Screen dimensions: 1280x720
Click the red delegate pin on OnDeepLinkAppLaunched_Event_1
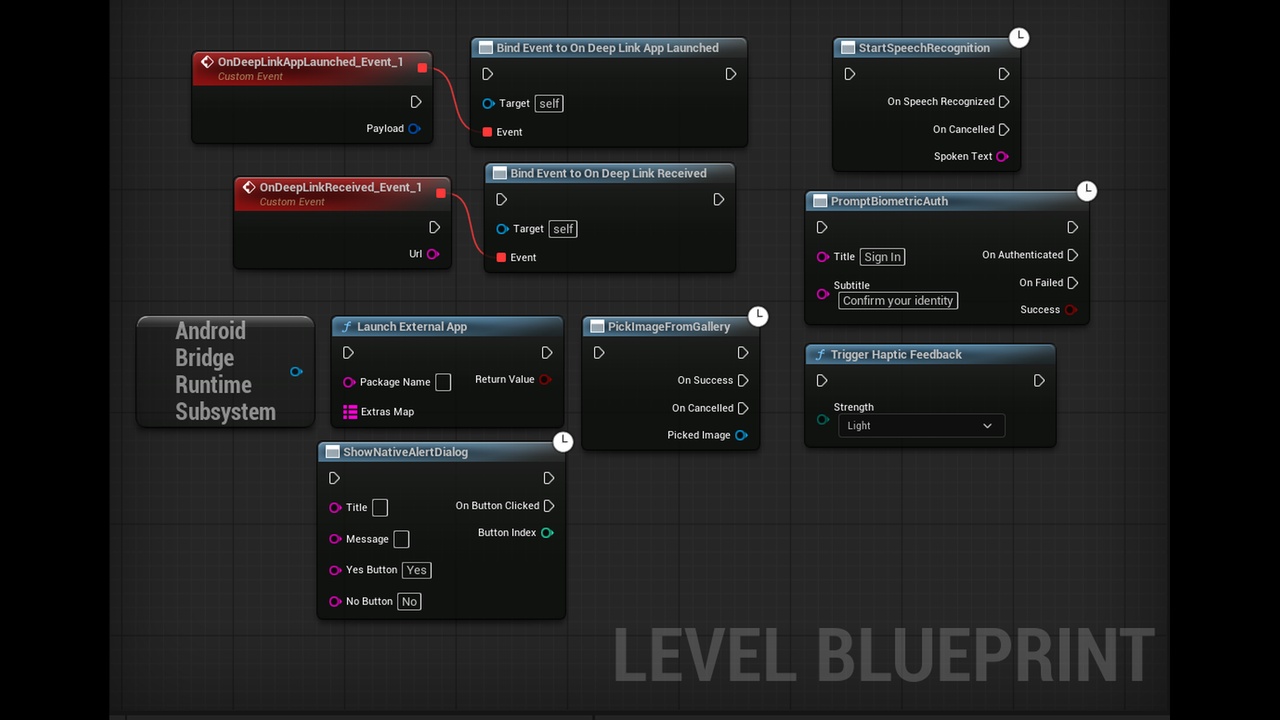[x=422, y=68]
